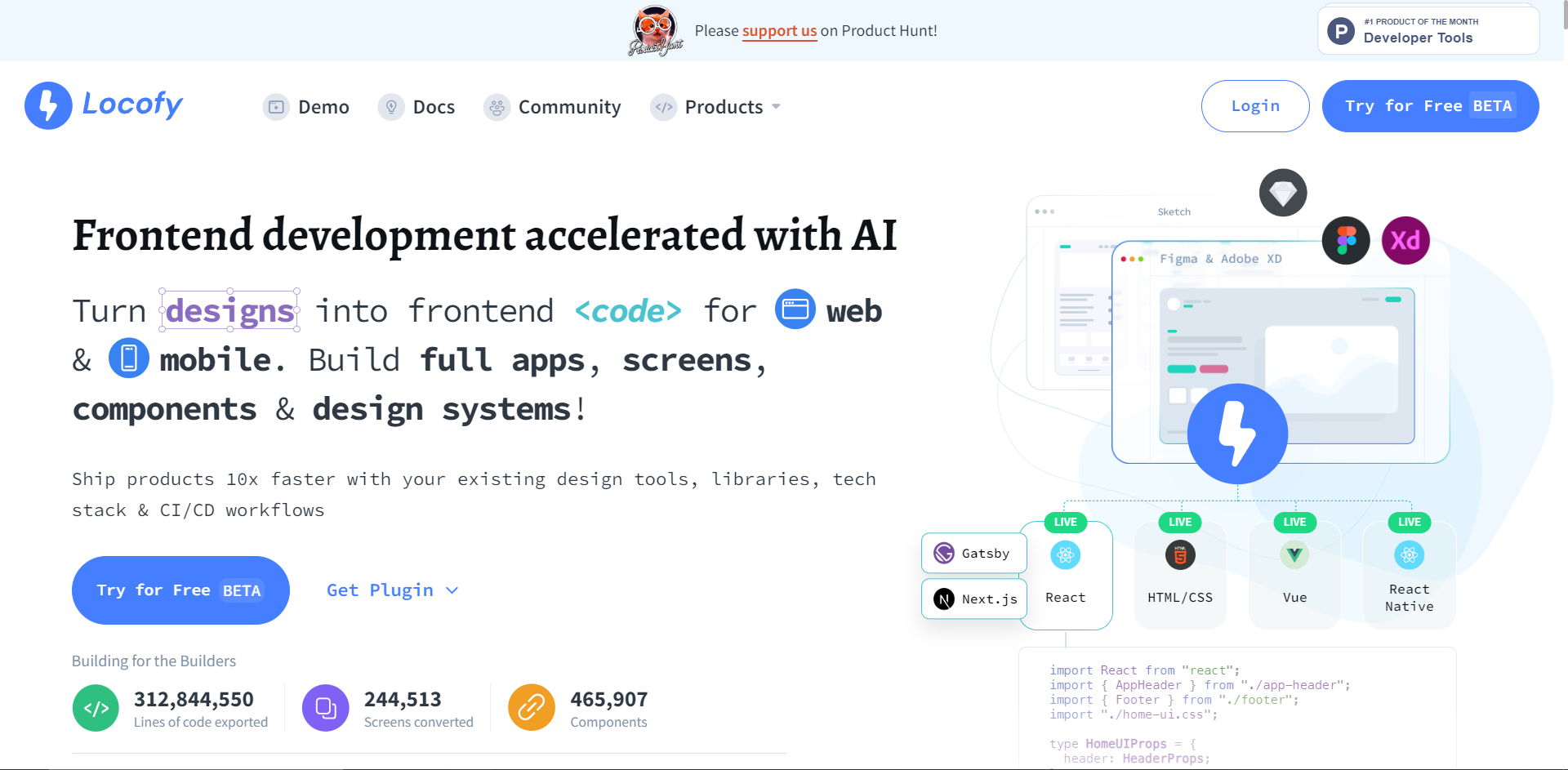Viewport: 1568px width, 770px height.
Task: Select the Sketch diamond icon
Action: (x=1282, y=193)
